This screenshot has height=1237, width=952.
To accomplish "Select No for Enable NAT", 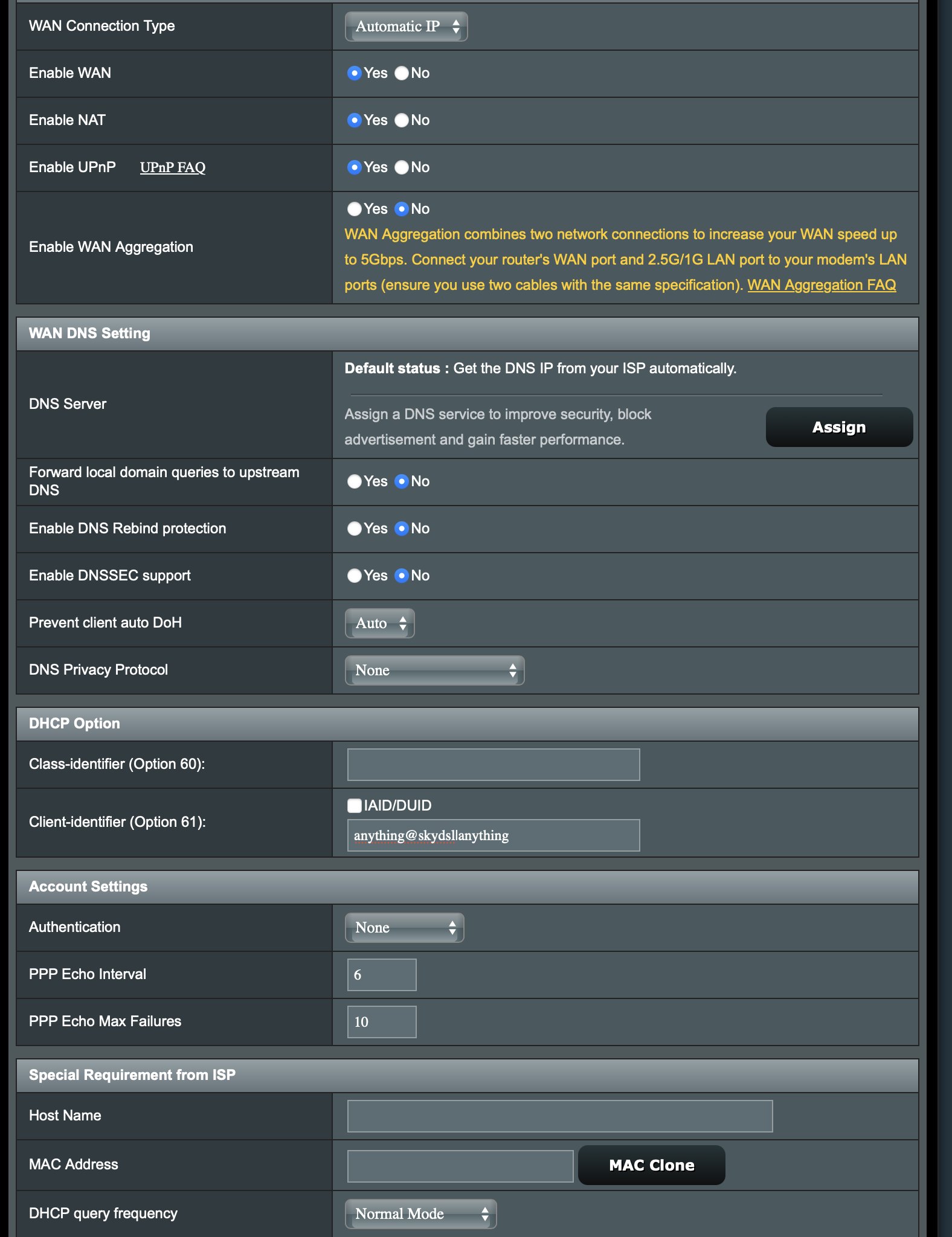I will point(402,120).
